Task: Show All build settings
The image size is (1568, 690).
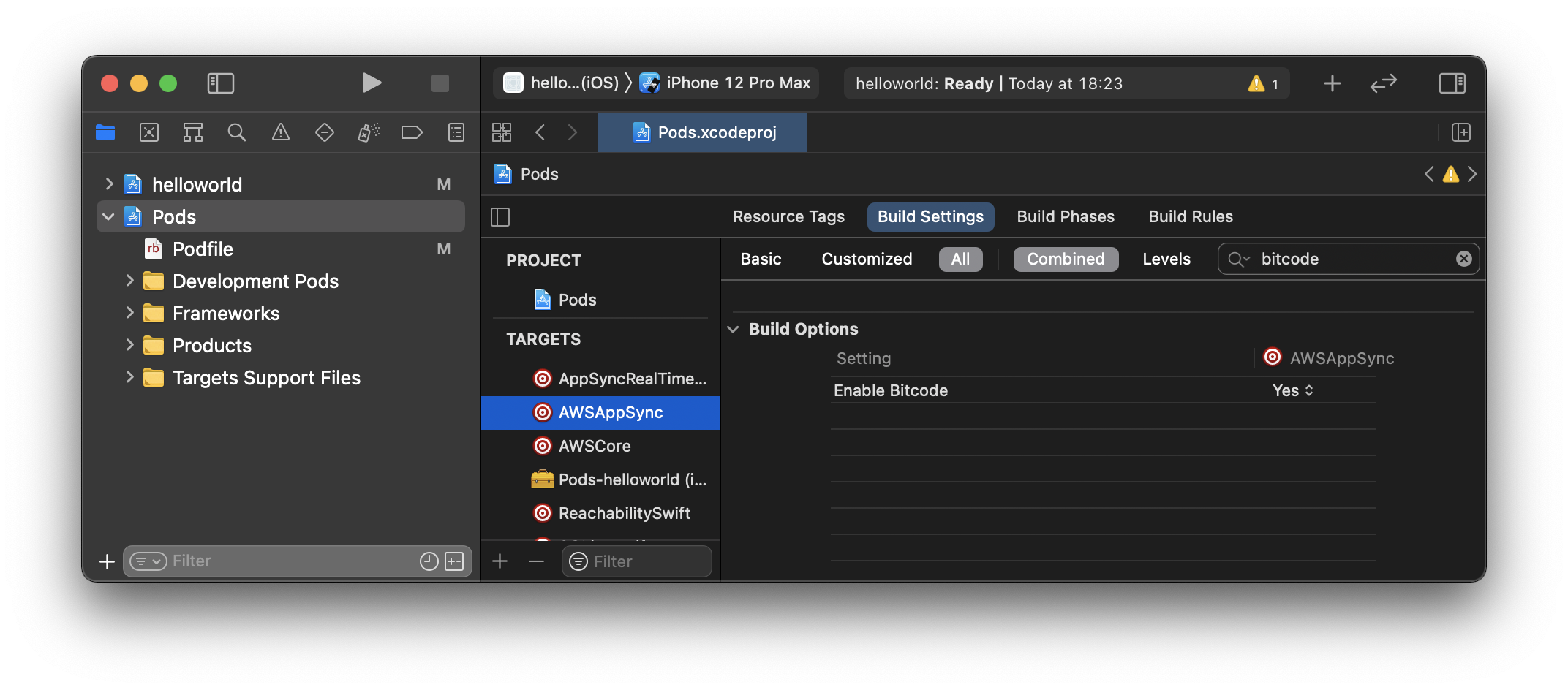Action: pos(960,259)
